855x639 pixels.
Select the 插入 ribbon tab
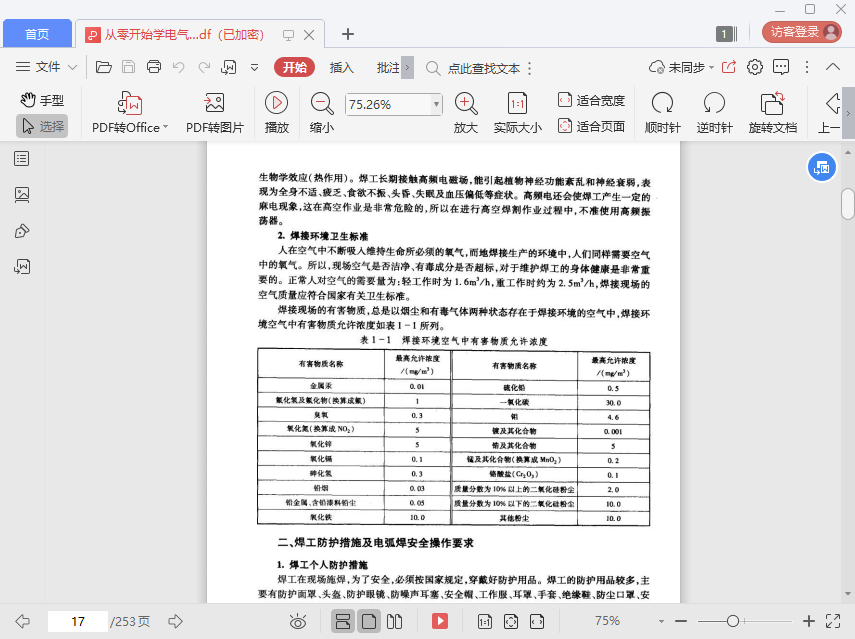point(341,68)
